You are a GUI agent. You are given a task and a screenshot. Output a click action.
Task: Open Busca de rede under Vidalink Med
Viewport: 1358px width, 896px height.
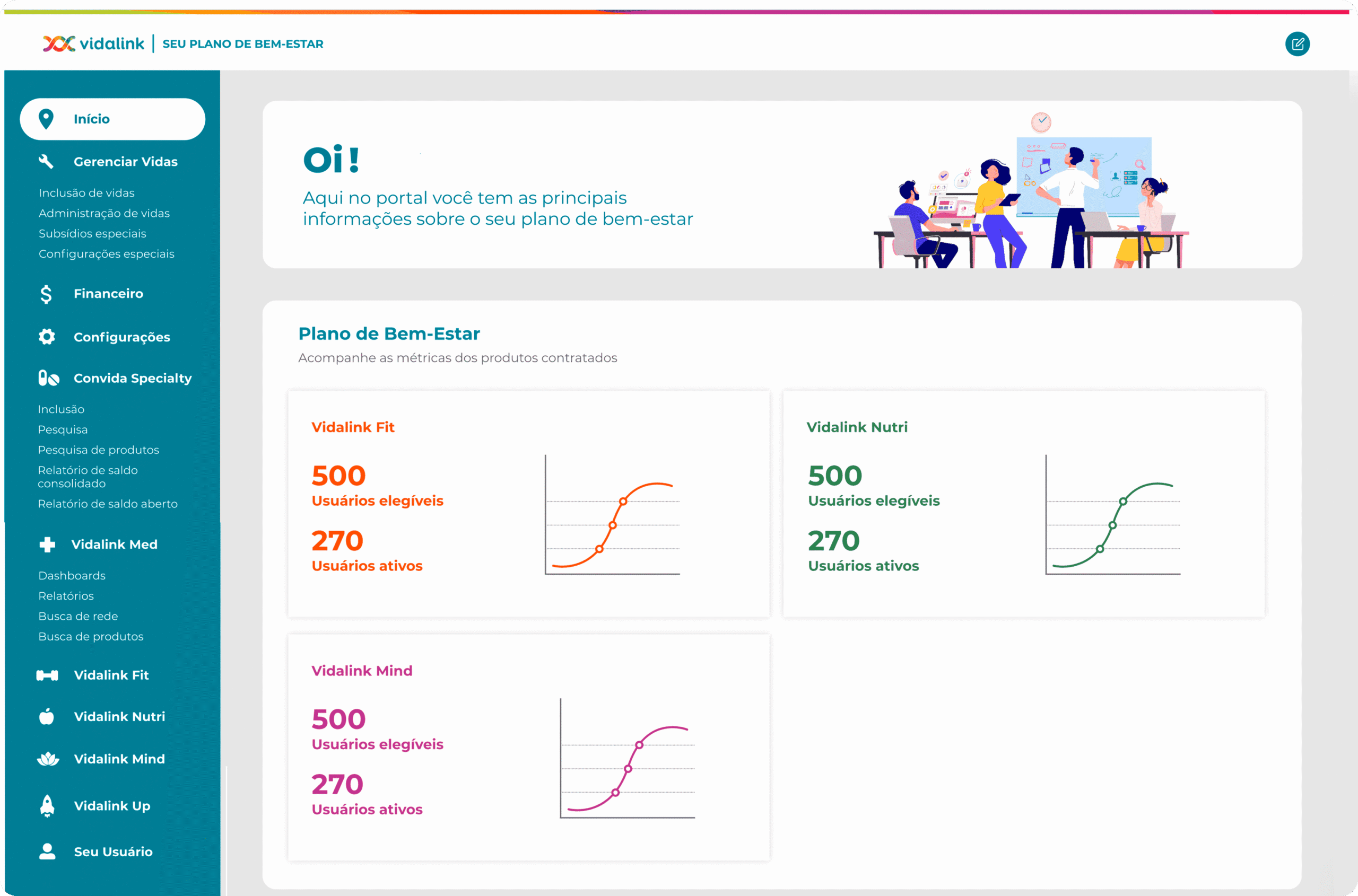pos(79,616)
